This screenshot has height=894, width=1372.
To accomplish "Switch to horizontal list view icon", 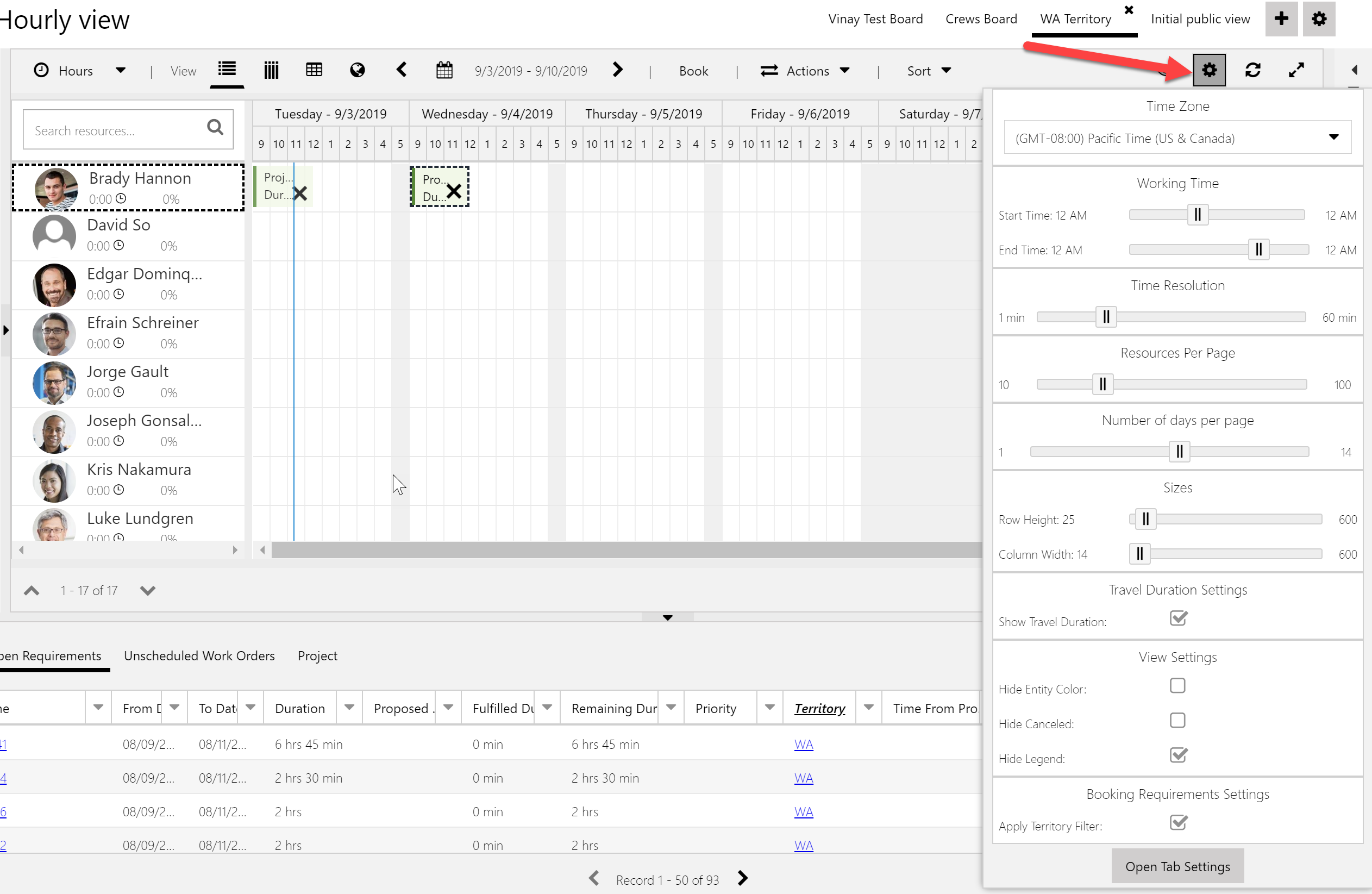I will coord(227,70).
